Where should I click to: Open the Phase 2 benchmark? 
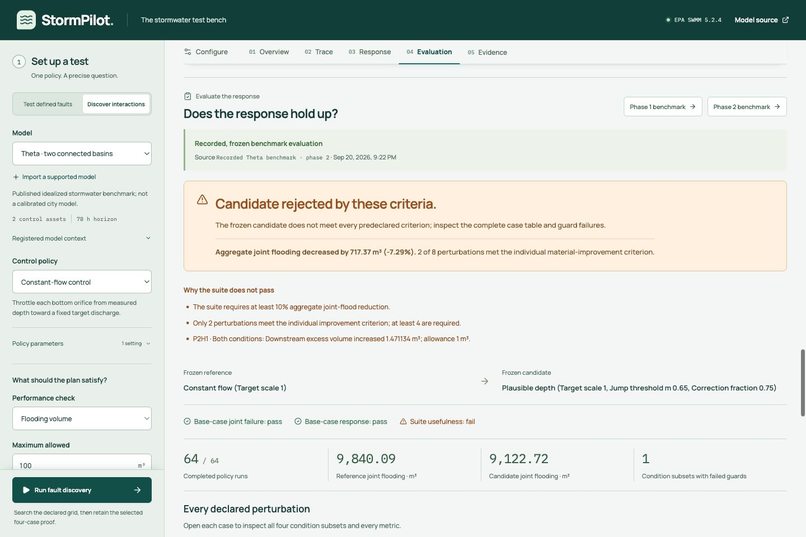click(747, 107)
